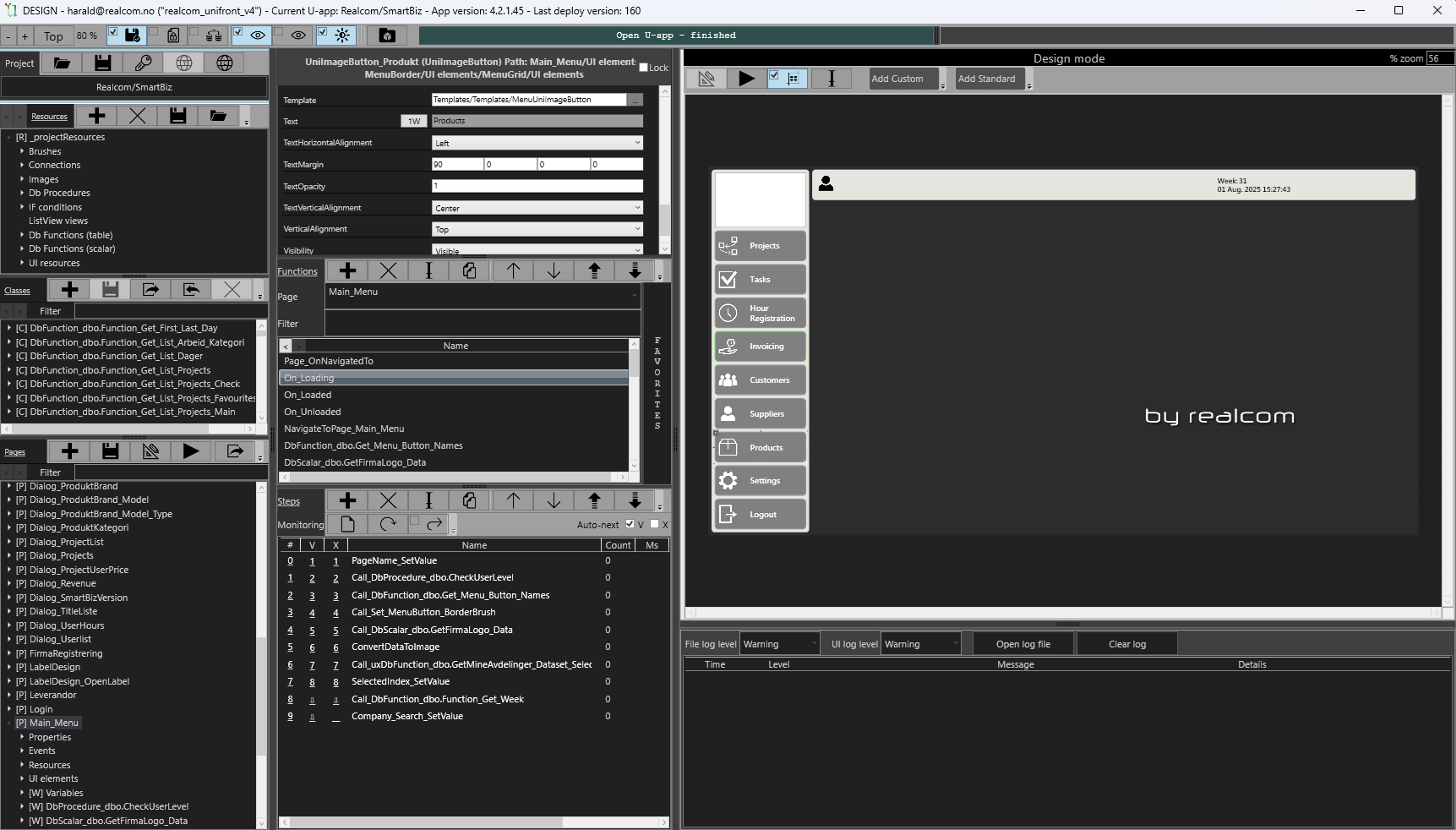The image size is (1456, 830).
Task: Click Top button in zoom toolbar
Action: pyautogui.click(x=53, y=35)
